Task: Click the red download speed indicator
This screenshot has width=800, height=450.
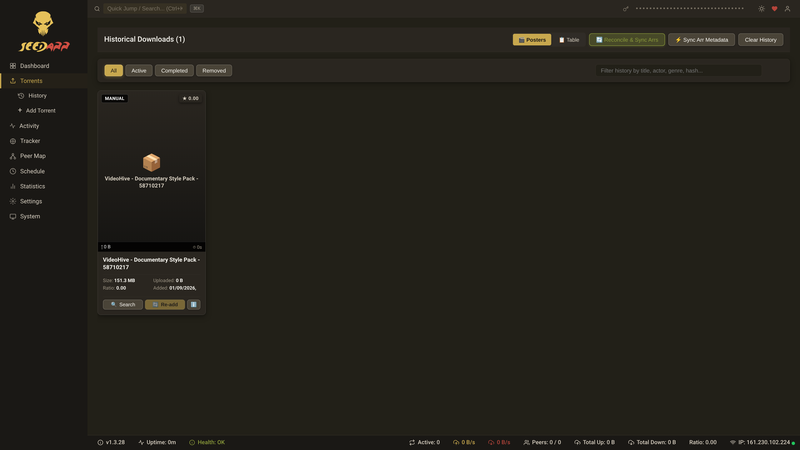Action: 499,442
